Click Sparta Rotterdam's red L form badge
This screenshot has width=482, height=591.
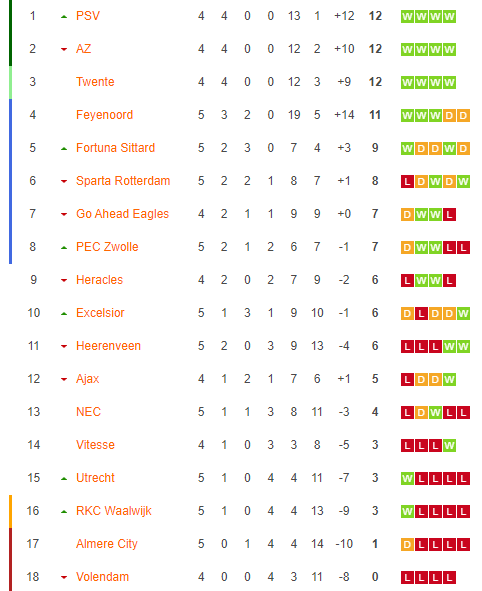click(x=407, y=182)
